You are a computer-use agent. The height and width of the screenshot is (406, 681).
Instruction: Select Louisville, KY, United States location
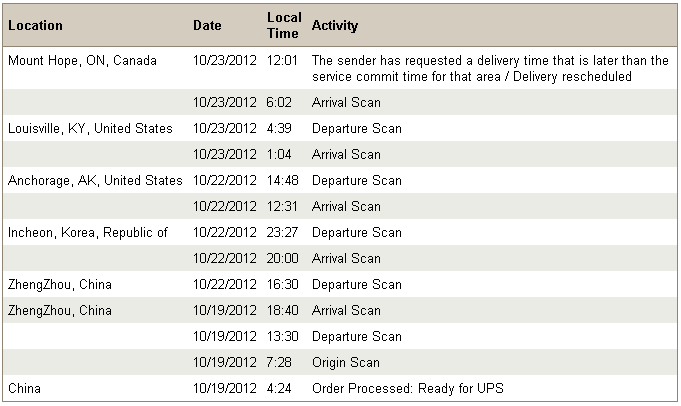[x=90, y=129]
